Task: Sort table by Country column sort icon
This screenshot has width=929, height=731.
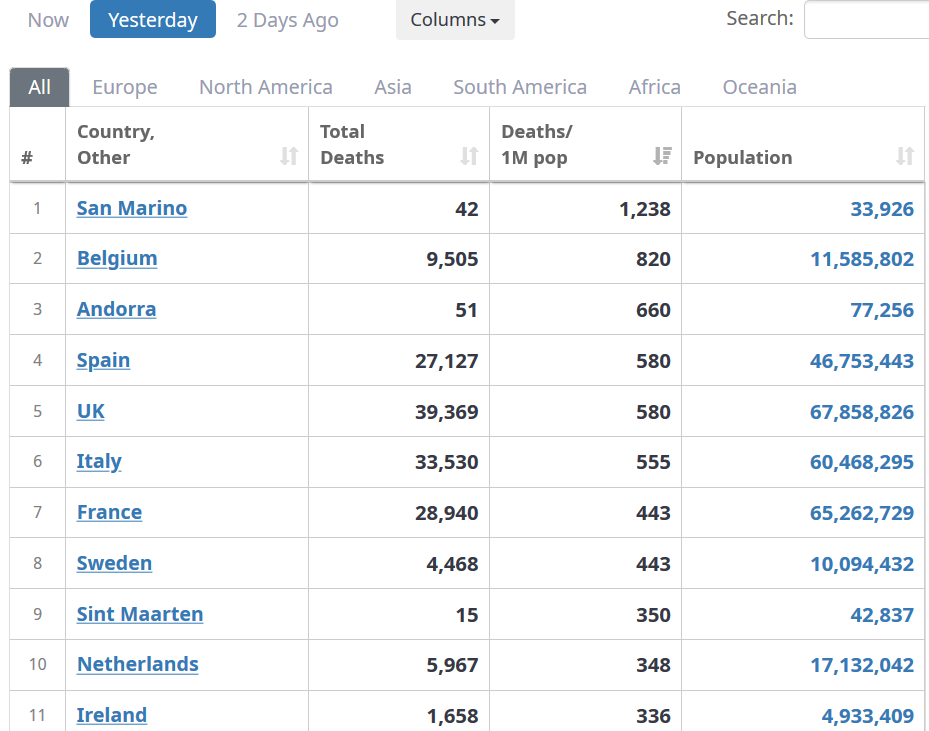Action: pyautogui.click(x=289, y=156)
